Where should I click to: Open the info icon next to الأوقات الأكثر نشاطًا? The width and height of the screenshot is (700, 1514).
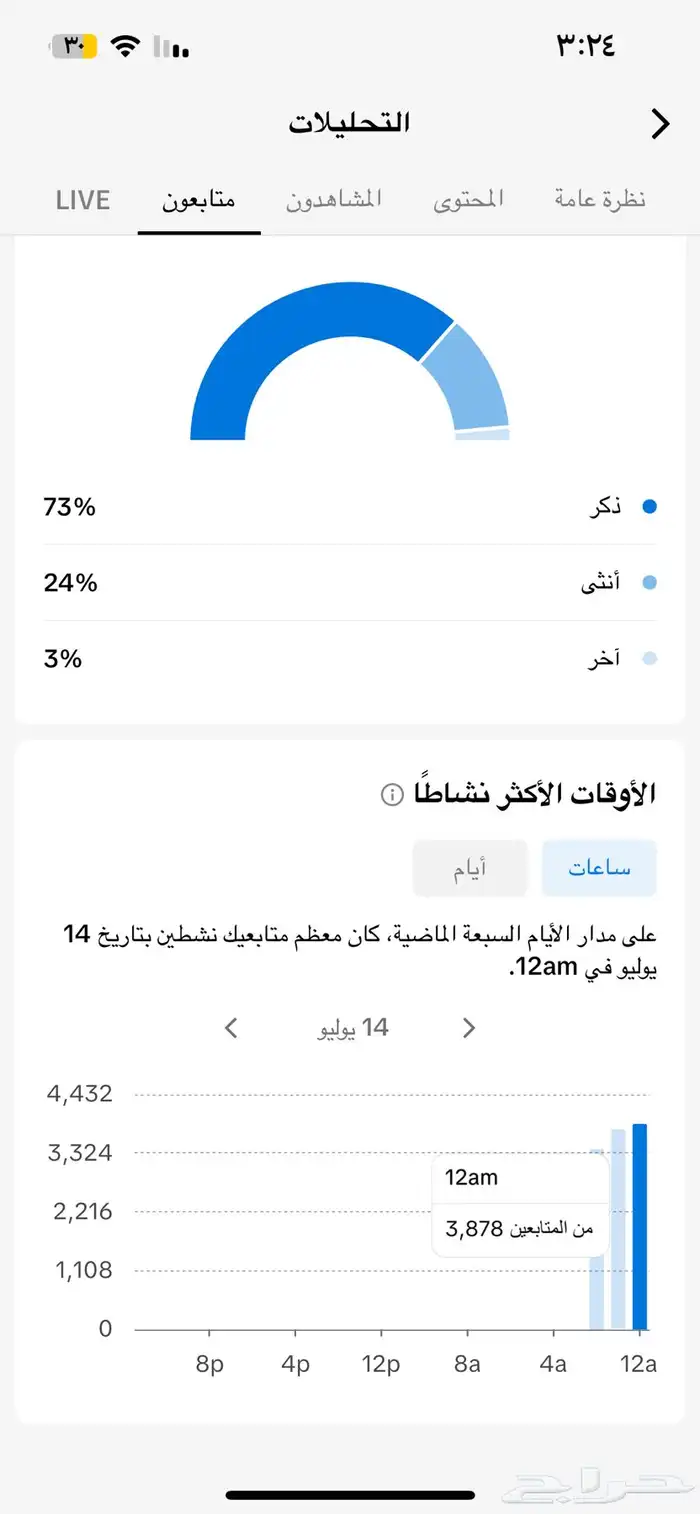tap(392, 795)
